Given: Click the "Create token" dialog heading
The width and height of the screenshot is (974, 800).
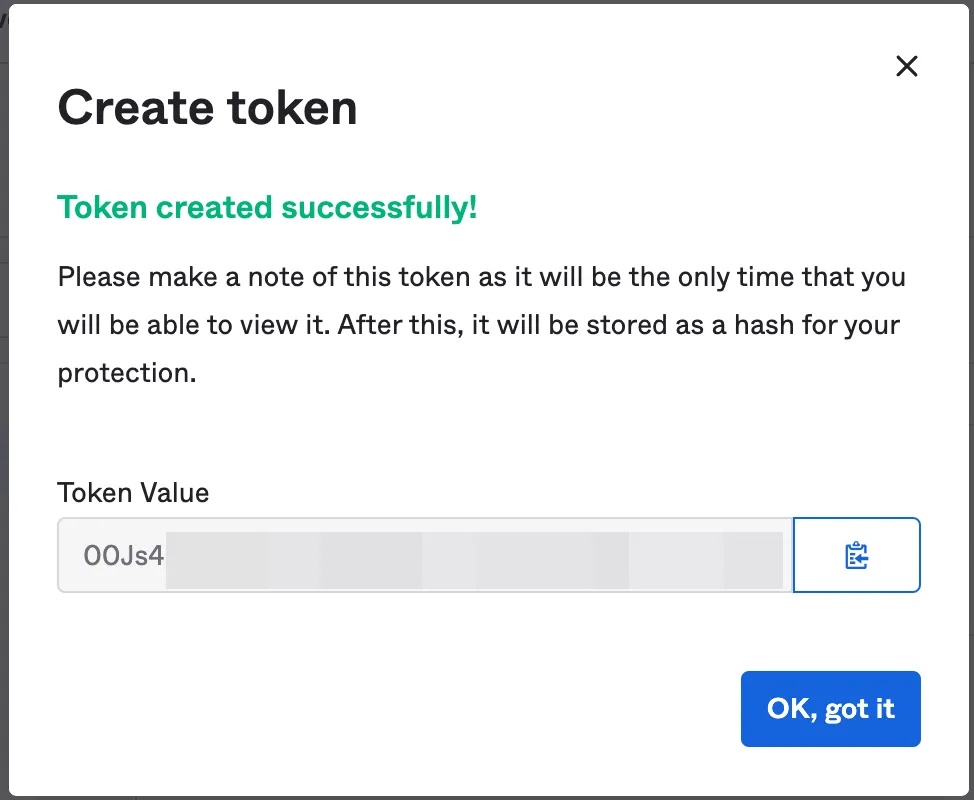Looking at the screenshot, I should (207, 108).
